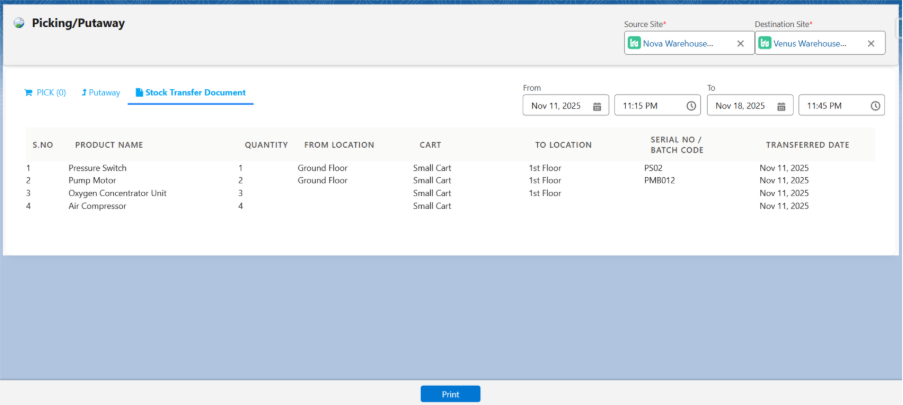This screenshot has width=903, height=405.
Task: Clear the Source Site selection
Action: [x=740, y=44]
